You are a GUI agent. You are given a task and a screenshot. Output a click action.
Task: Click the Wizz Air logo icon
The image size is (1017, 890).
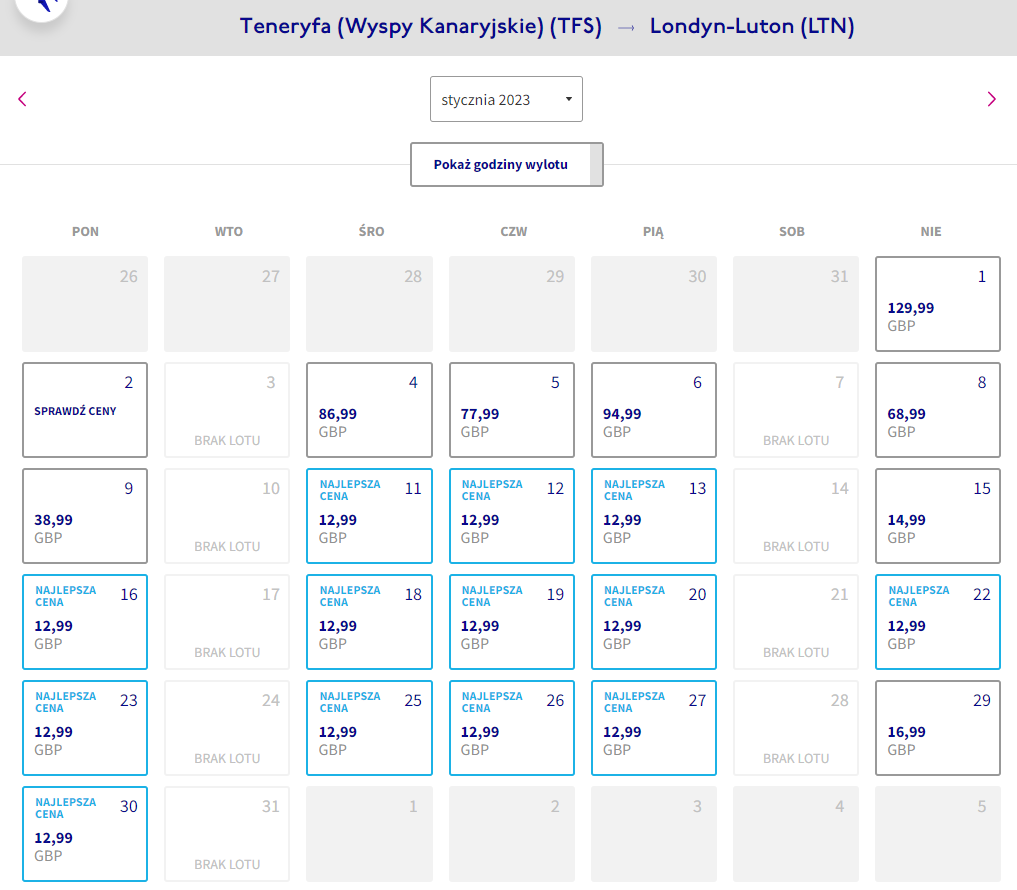click(x=42, y=6)
